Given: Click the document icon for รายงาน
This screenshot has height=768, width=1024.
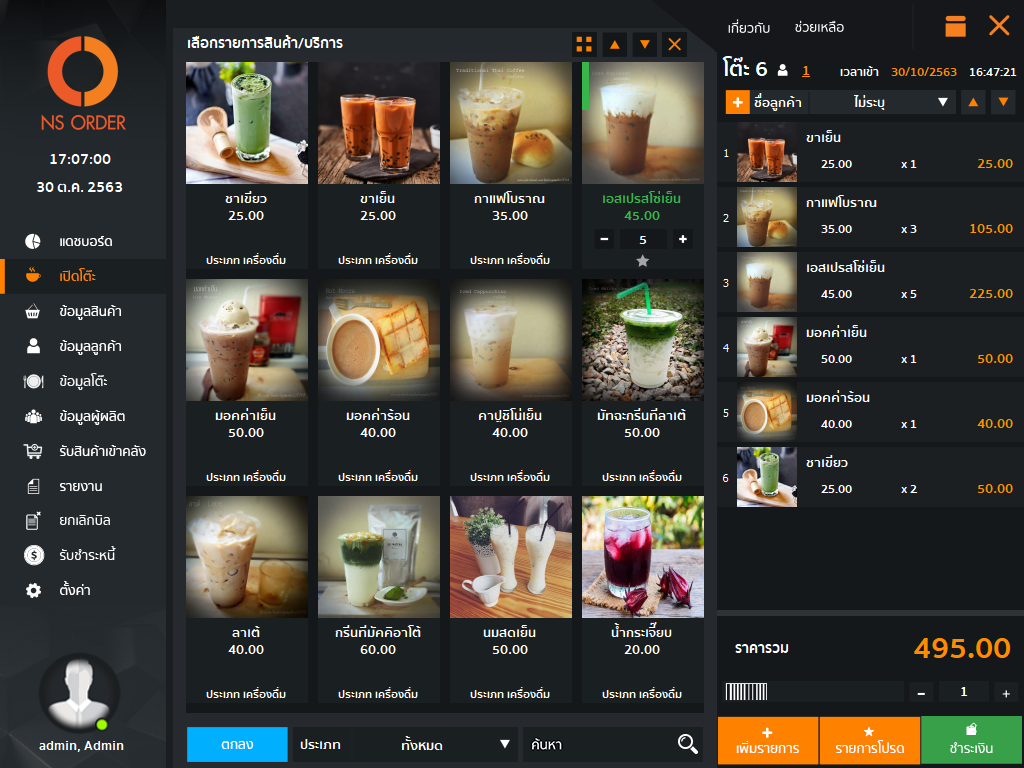Looking at the screenshot, I should 33,486.
